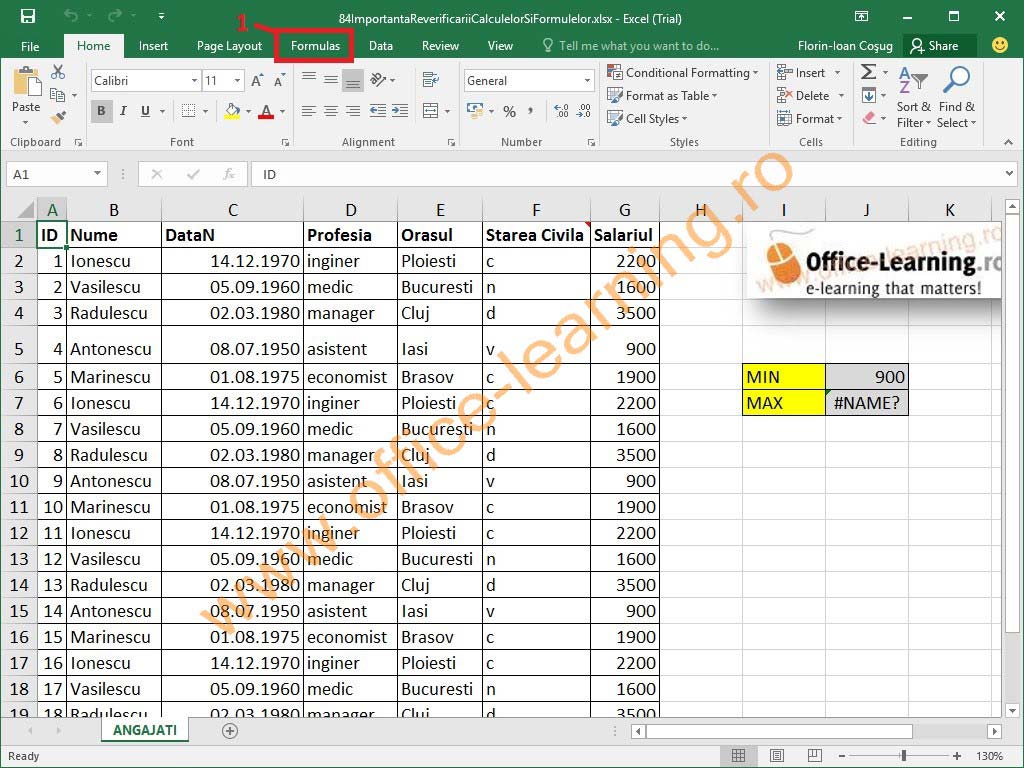1024x768 pixels.
Task: Open the Font Color dropdown arrow
Action: [282, 112]
